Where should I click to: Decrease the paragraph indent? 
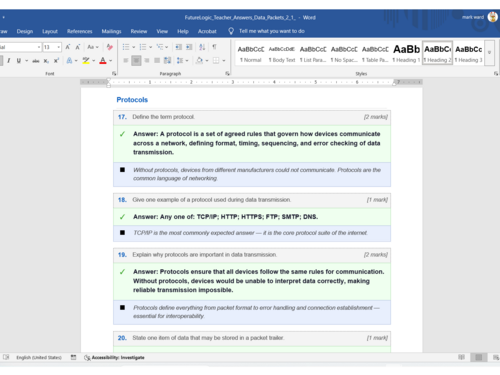[179, 47]
